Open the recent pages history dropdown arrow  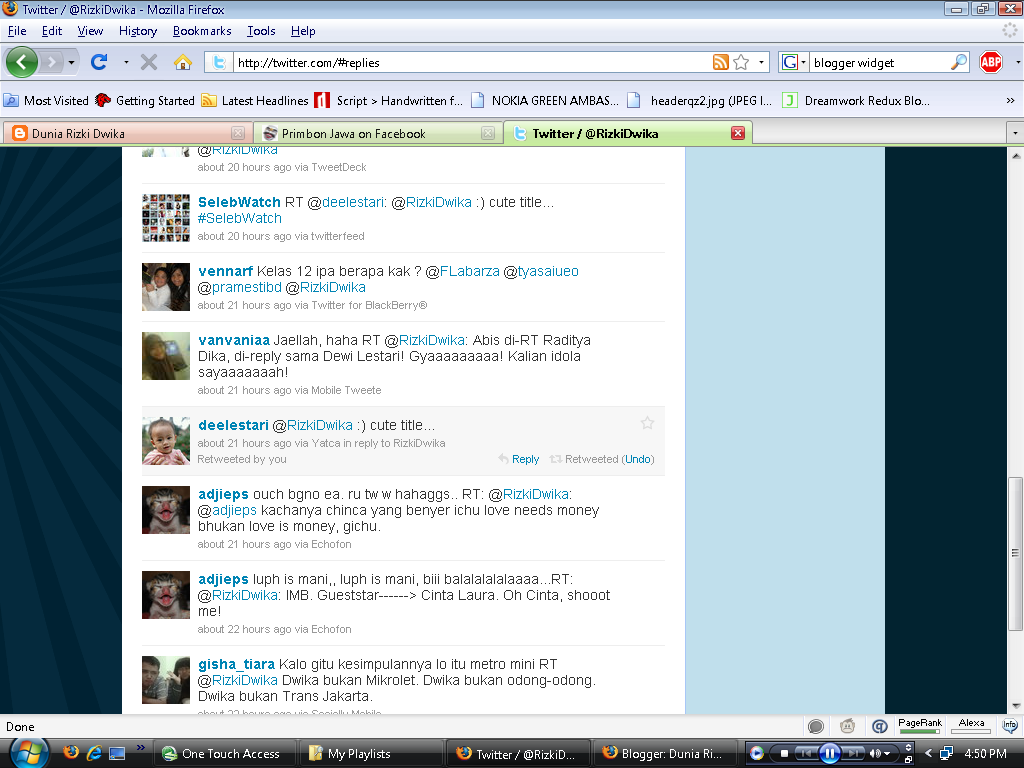coord(71,63)
